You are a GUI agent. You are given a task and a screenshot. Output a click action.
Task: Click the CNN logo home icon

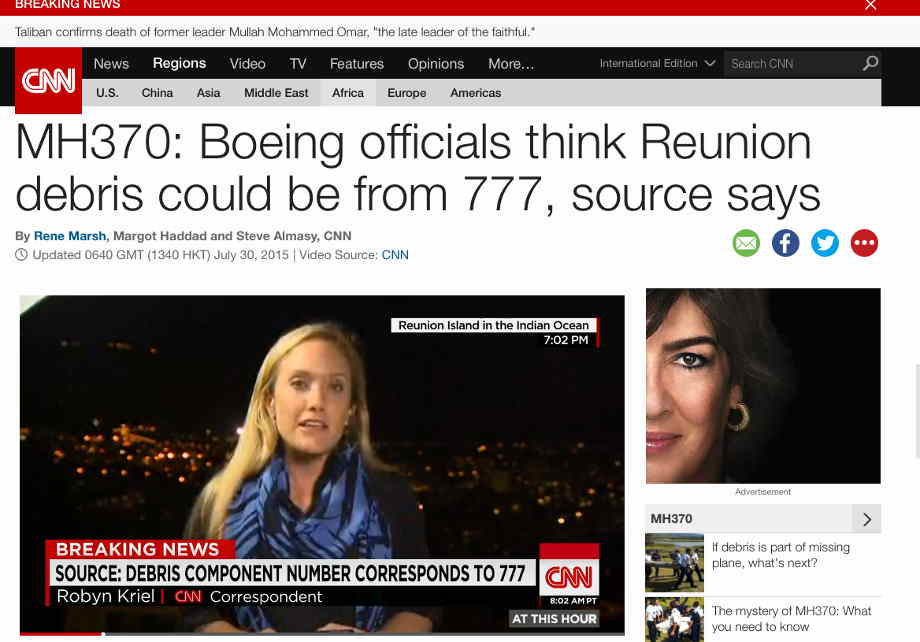(x=48, y=80)
